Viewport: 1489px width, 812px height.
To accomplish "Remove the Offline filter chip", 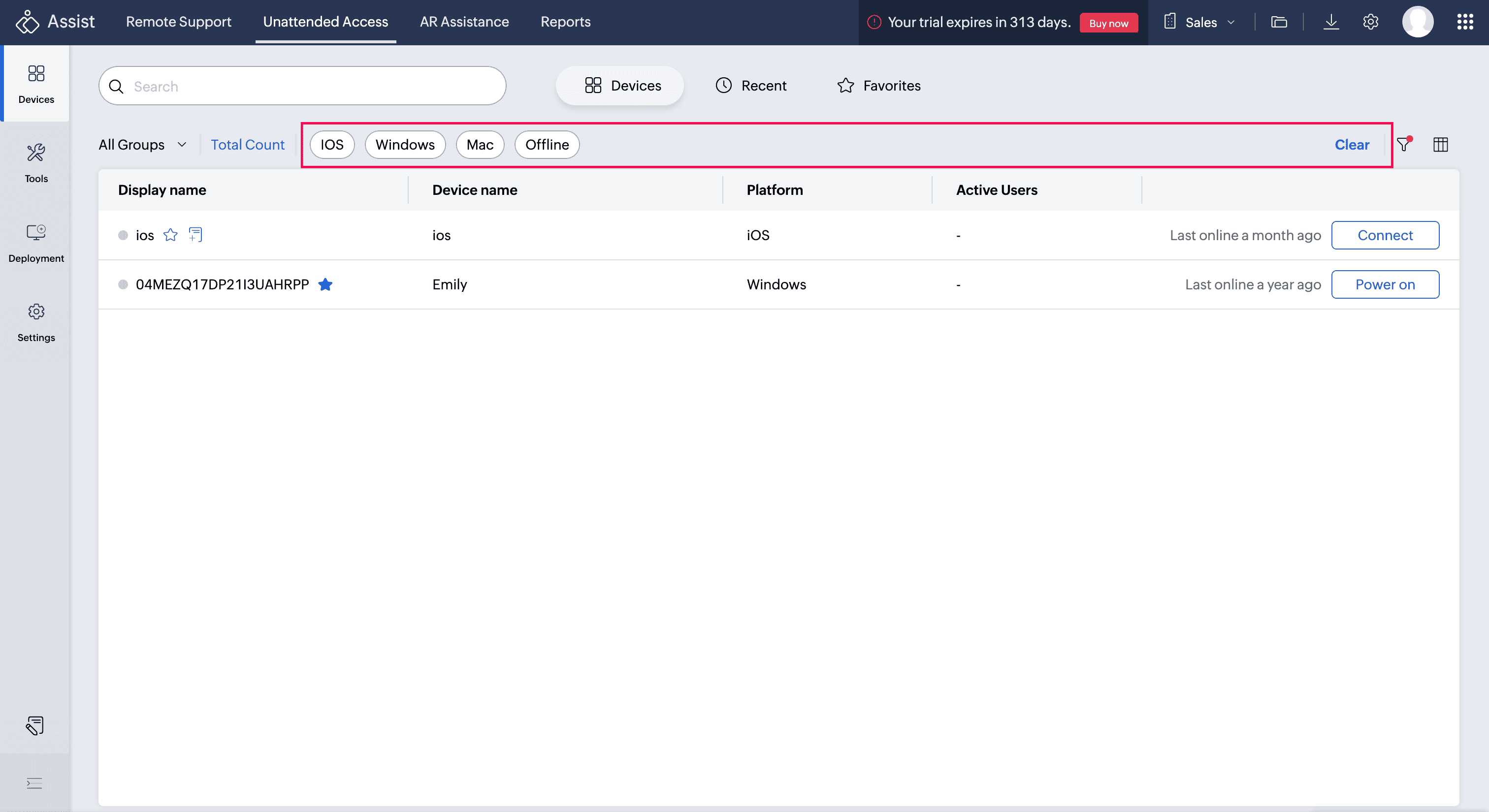I will pos(547,144).
